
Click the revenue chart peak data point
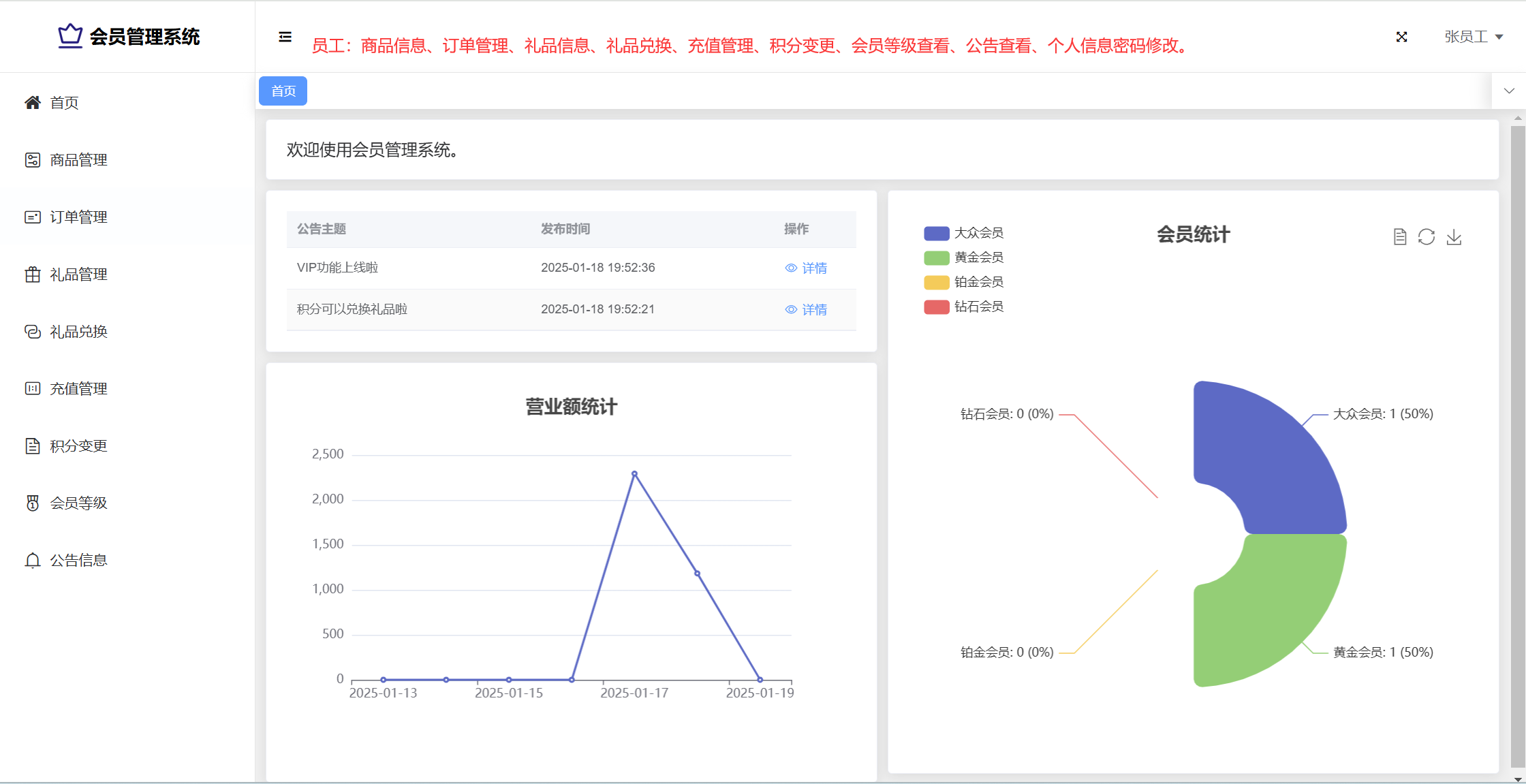pos(634,473)
